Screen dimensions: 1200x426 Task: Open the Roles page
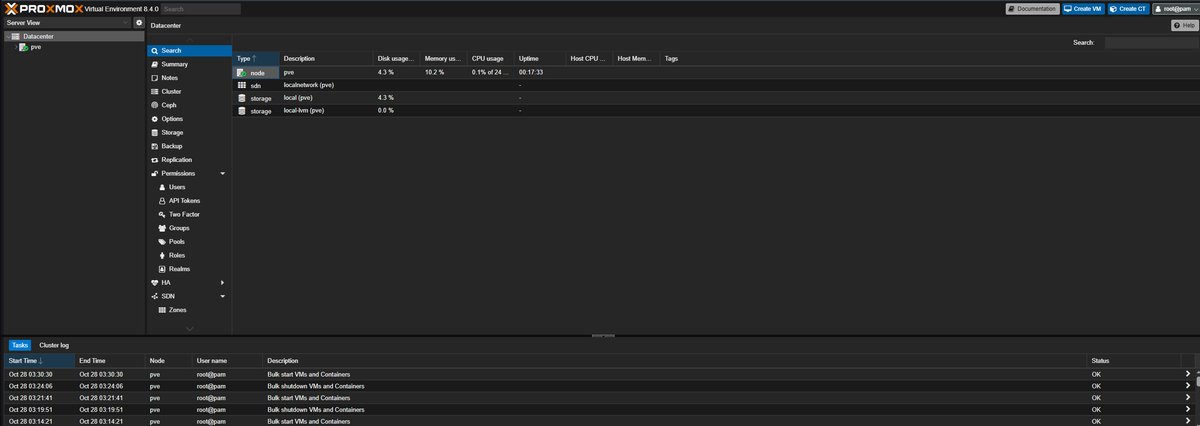[190, 255]
